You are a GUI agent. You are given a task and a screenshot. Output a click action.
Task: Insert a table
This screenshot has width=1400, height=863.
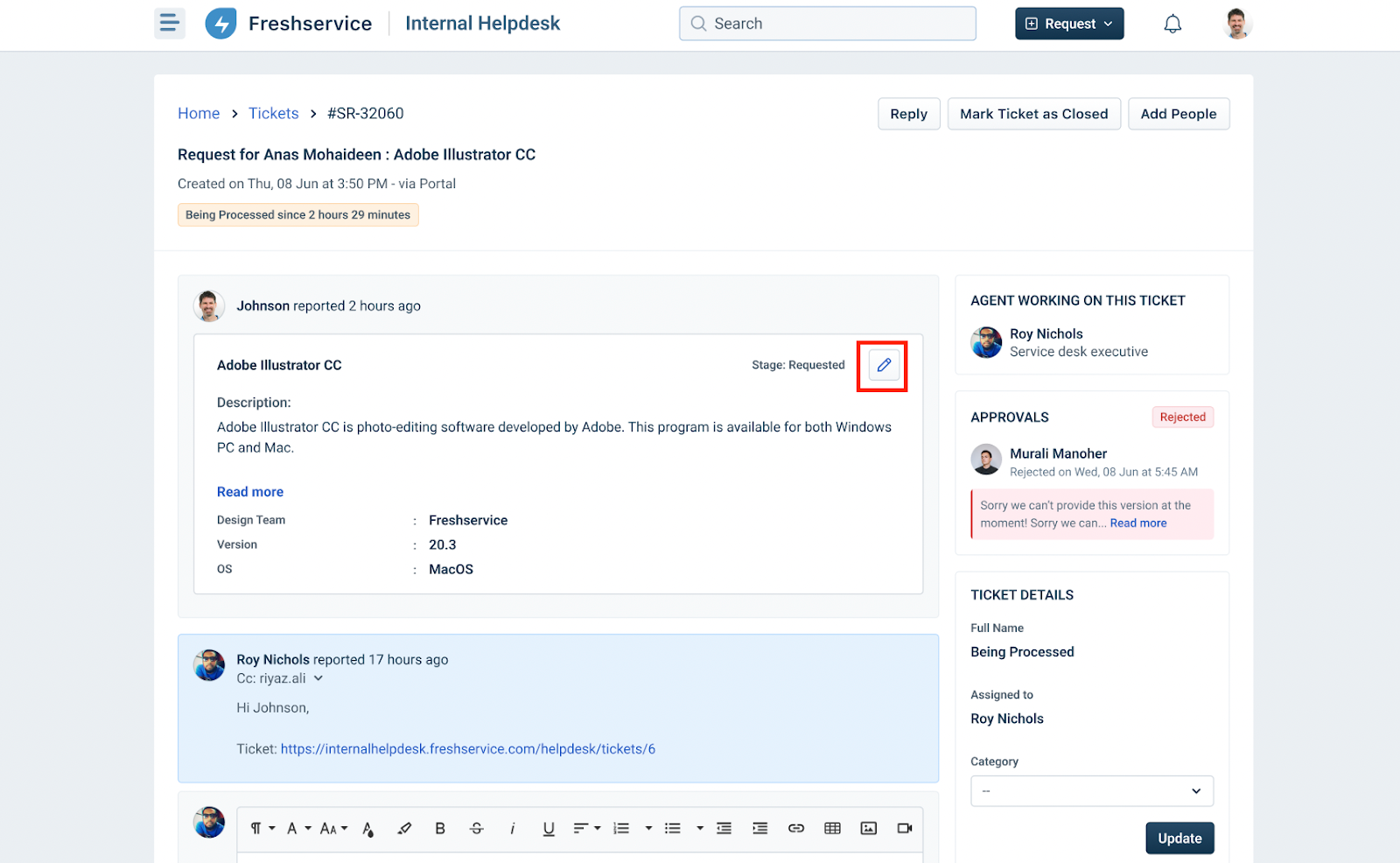pyautogui.click(x=832, y=828)
